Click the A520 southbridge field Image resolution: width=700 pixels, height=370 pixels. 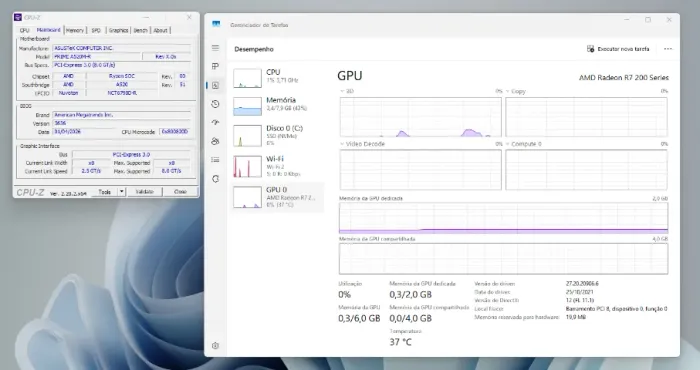[x=121, y=84]
